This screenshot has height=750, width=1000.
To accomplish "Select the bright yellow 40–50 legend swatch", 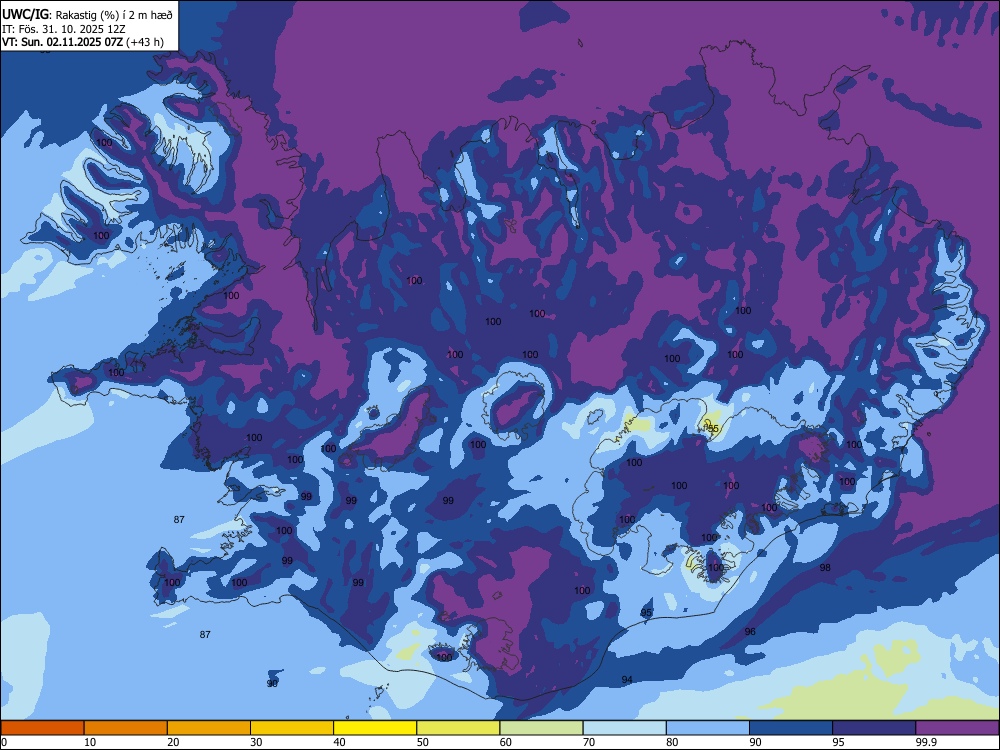I will pyautogui.click(x=375, y=728).
